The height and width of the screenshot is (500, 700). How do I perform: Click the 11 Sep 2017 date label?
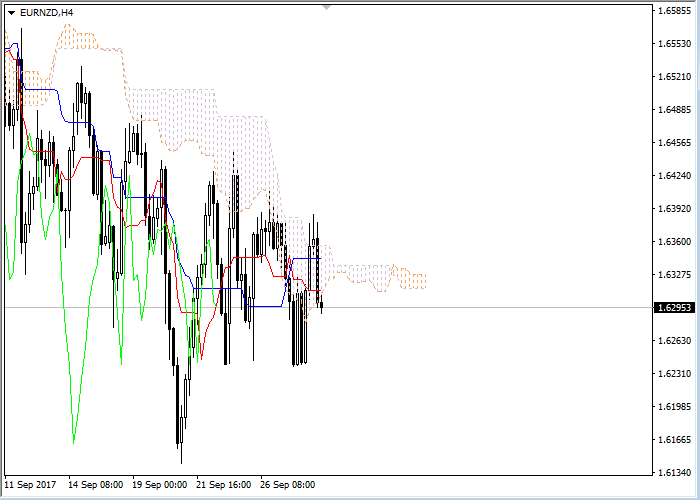[x=30, y=485]
